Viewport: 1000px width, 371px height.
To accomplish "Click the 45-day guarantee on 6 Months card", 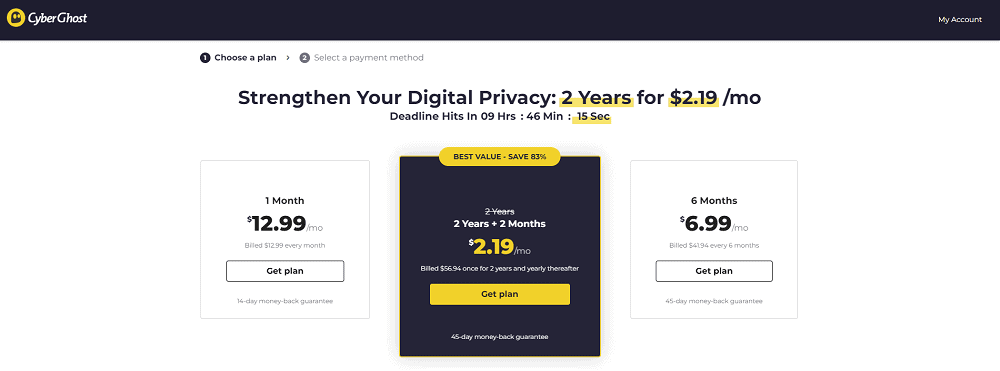I will pyautogui.click(x=714, y=301).
